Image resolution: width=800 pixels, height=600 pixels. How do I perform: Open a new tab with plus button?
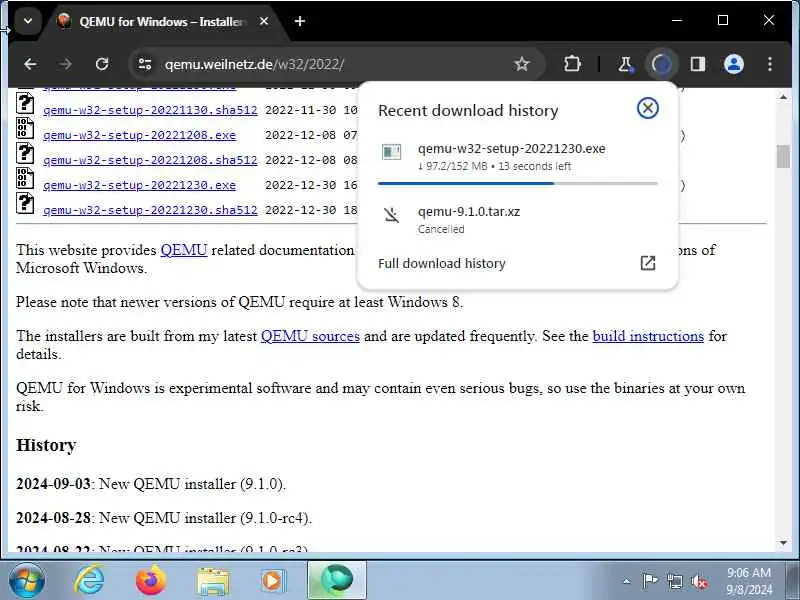coord(300,21)
